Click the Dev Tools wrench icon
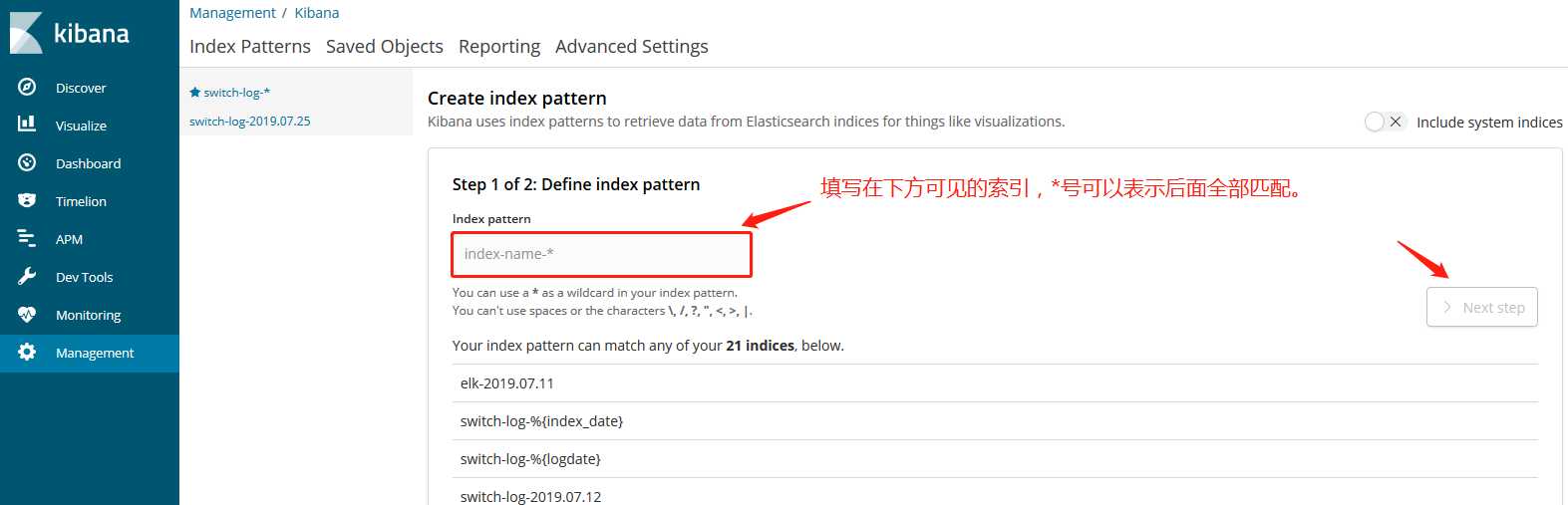 pos(27,276)
